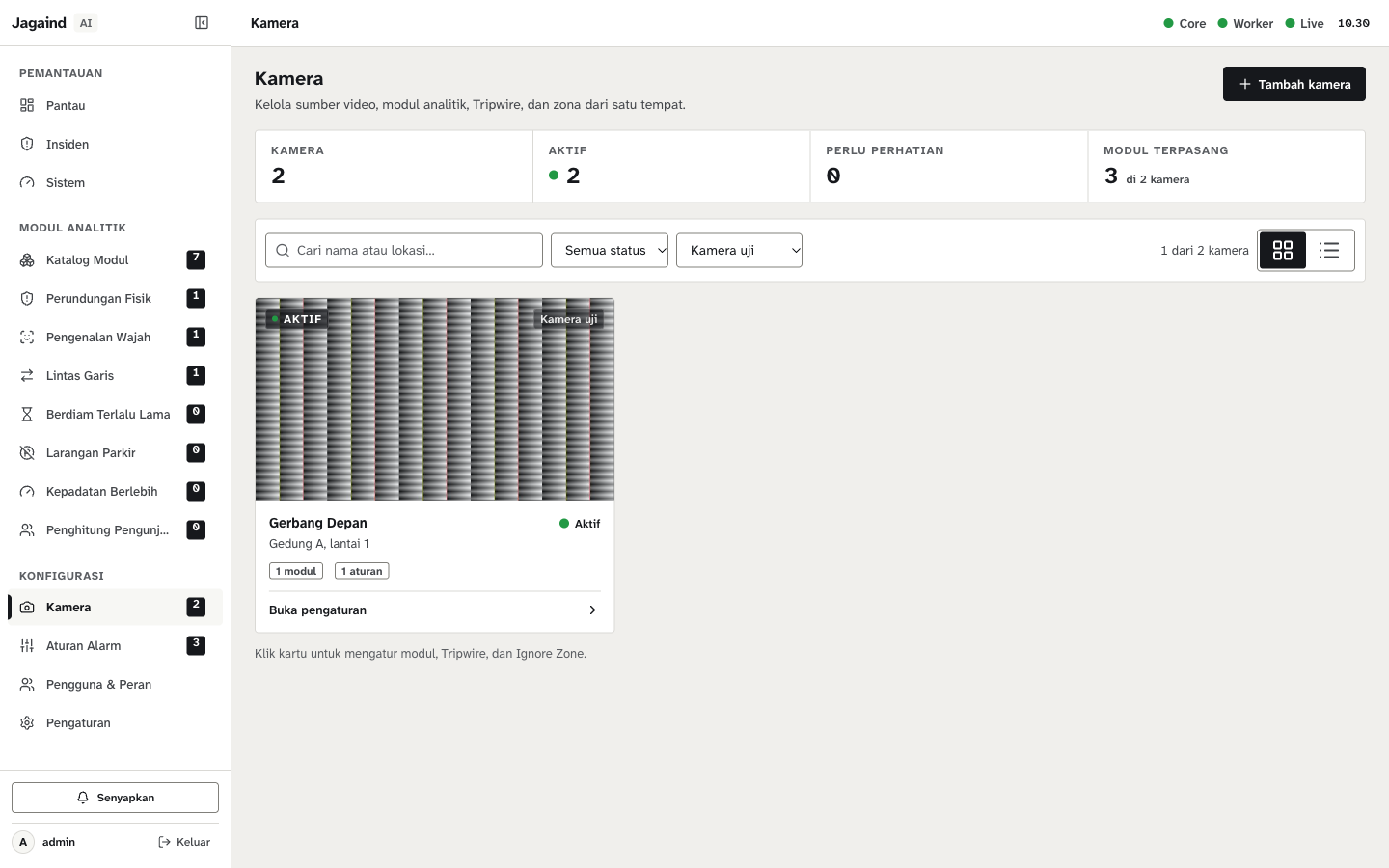Click the Aturan Alarm sliders icon

[x=27, y=645]
